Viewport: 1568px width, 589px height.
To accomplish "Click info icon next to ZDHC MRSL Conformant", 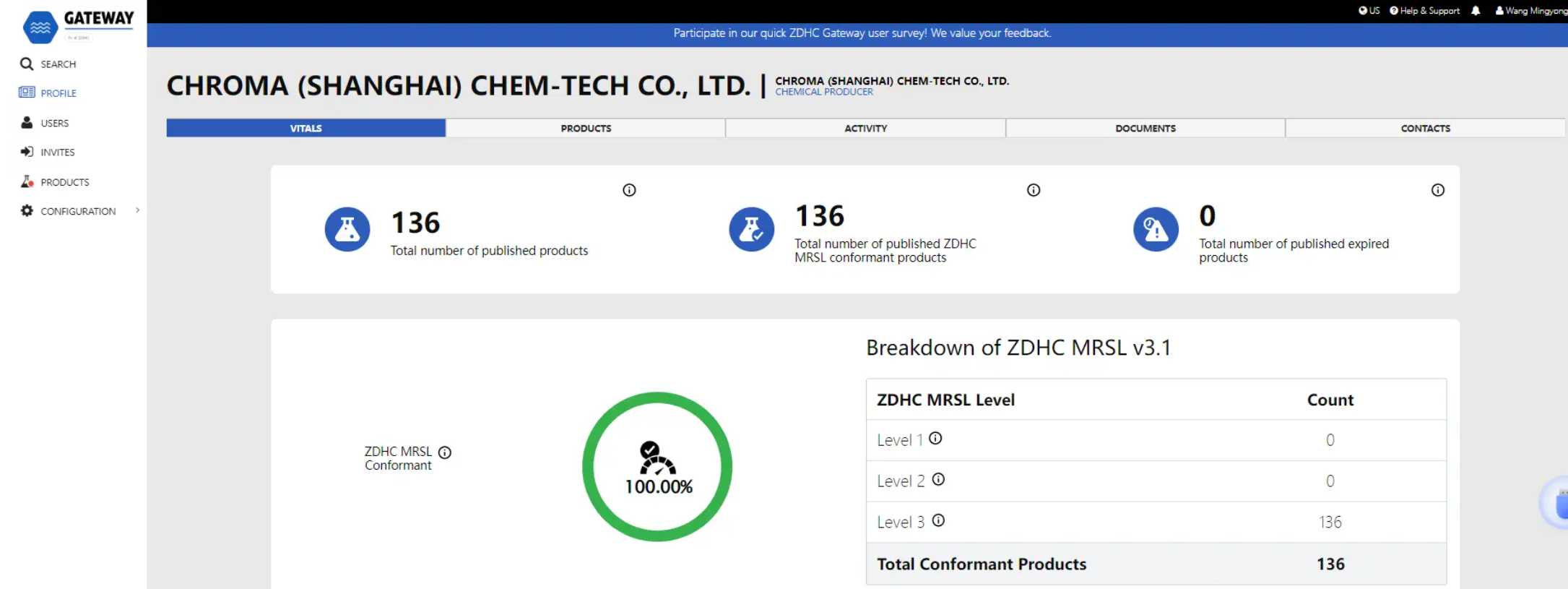I will coord(445,452).
